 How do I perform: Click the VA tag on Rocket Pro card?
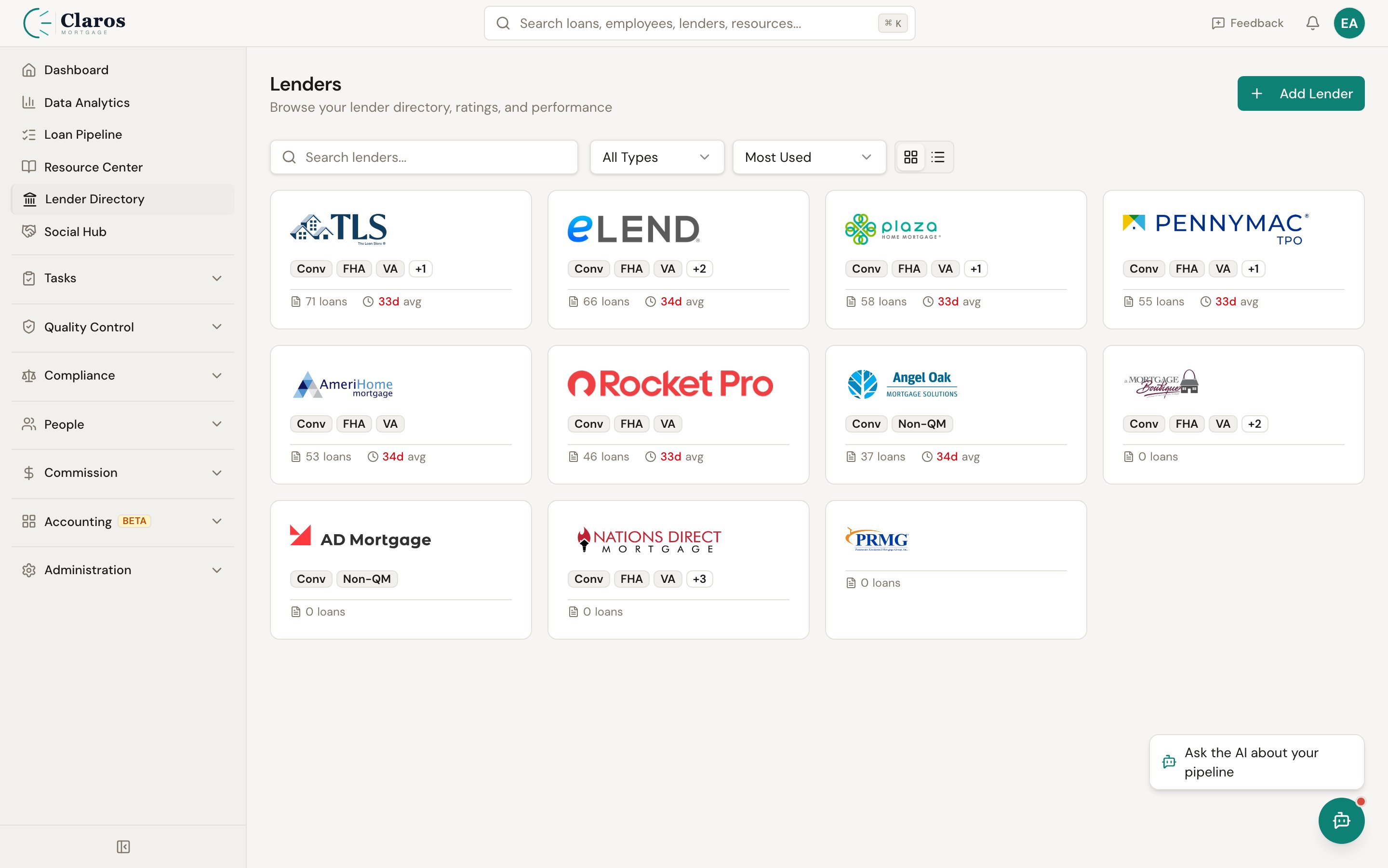667,424
